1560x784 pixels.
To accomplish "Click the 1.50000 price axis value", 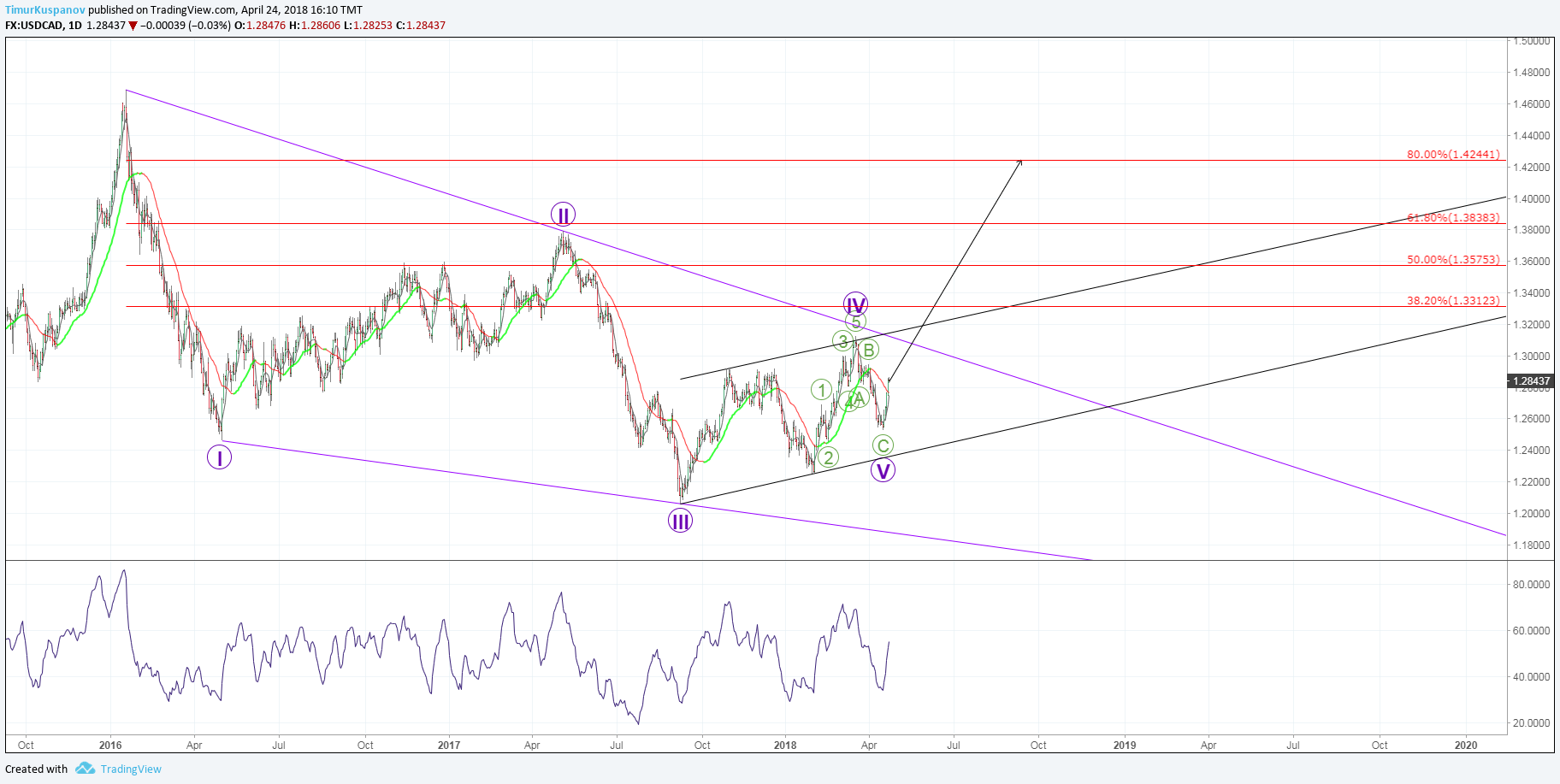I will click(x=1531, y=41).
